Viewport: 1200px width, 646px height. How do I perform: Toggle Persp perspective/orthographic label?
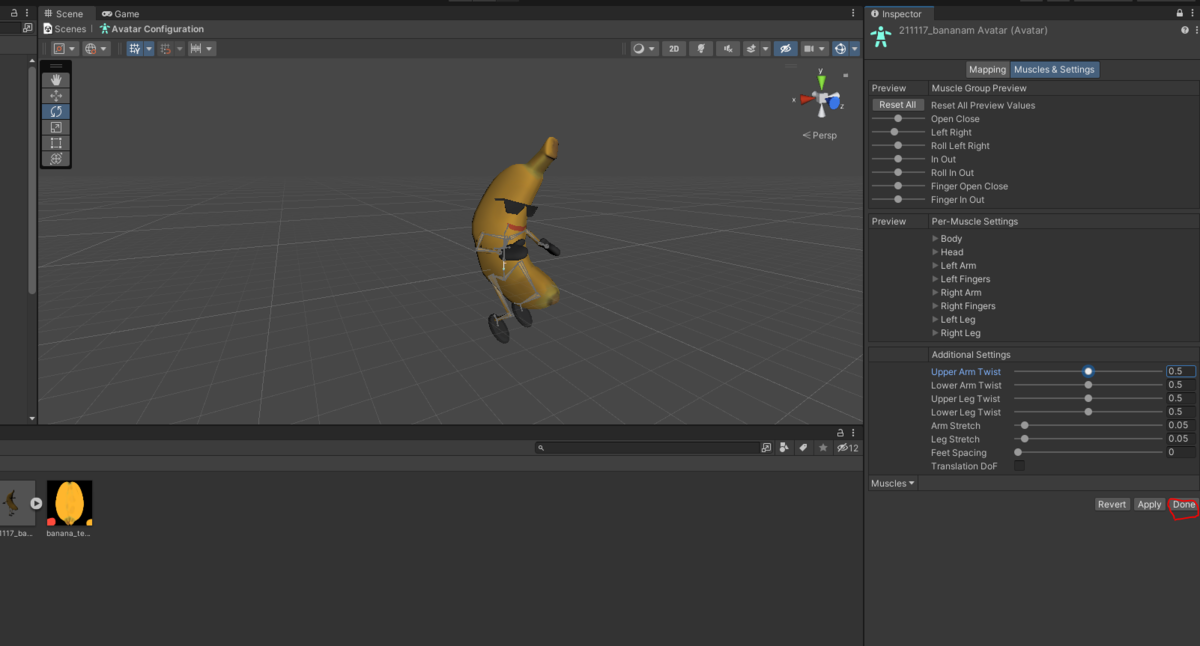coord(819,135)
